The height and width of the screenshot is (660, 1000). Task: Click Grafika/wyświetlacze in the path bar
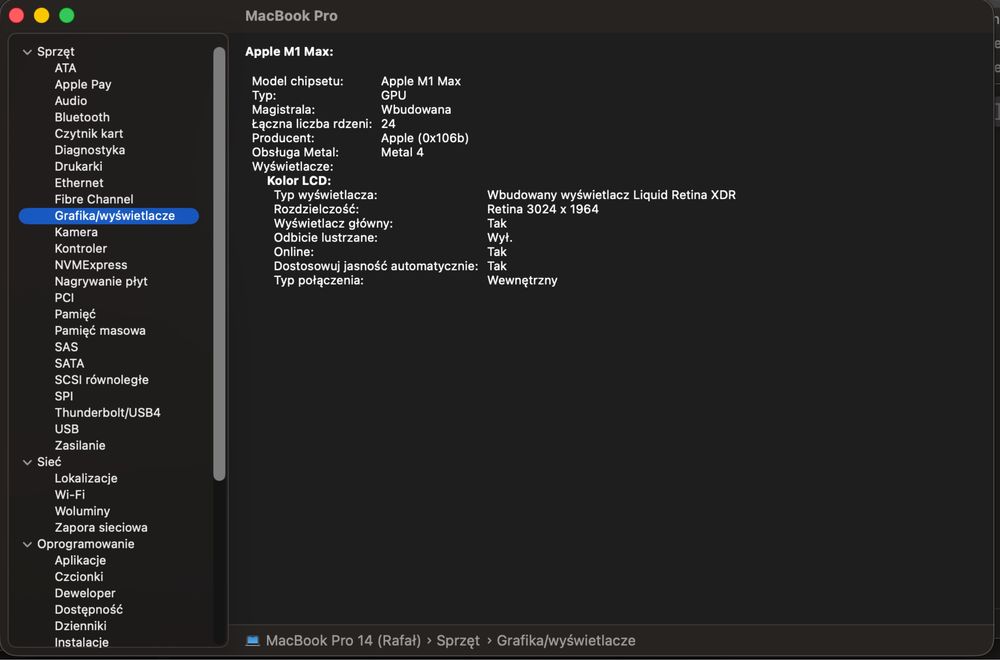[565, 640]
